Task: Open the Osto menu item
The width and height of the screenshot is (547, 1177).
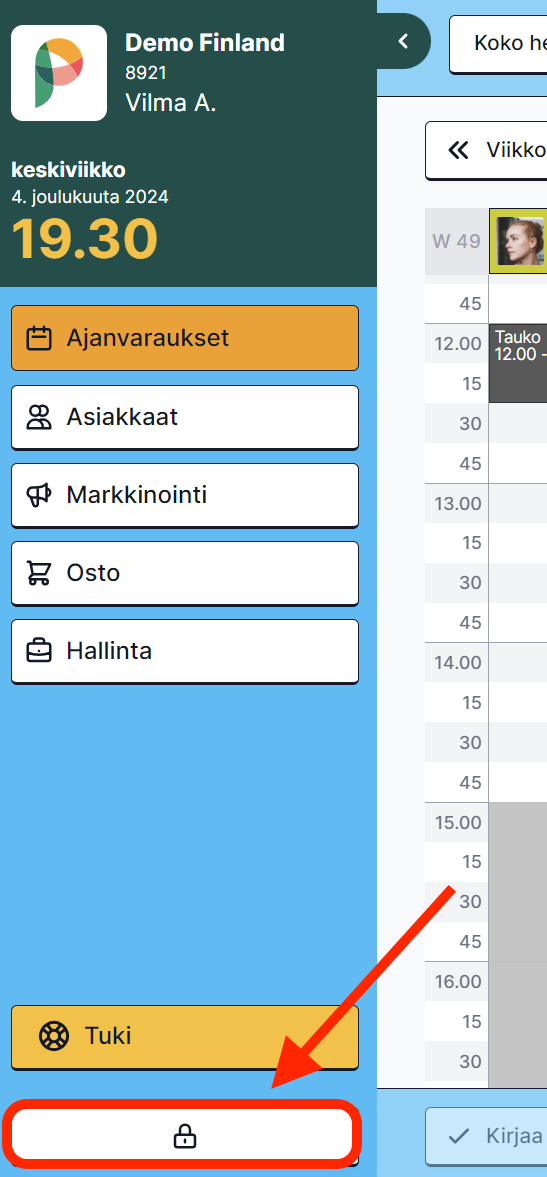Action: click(x=185, y=573)
